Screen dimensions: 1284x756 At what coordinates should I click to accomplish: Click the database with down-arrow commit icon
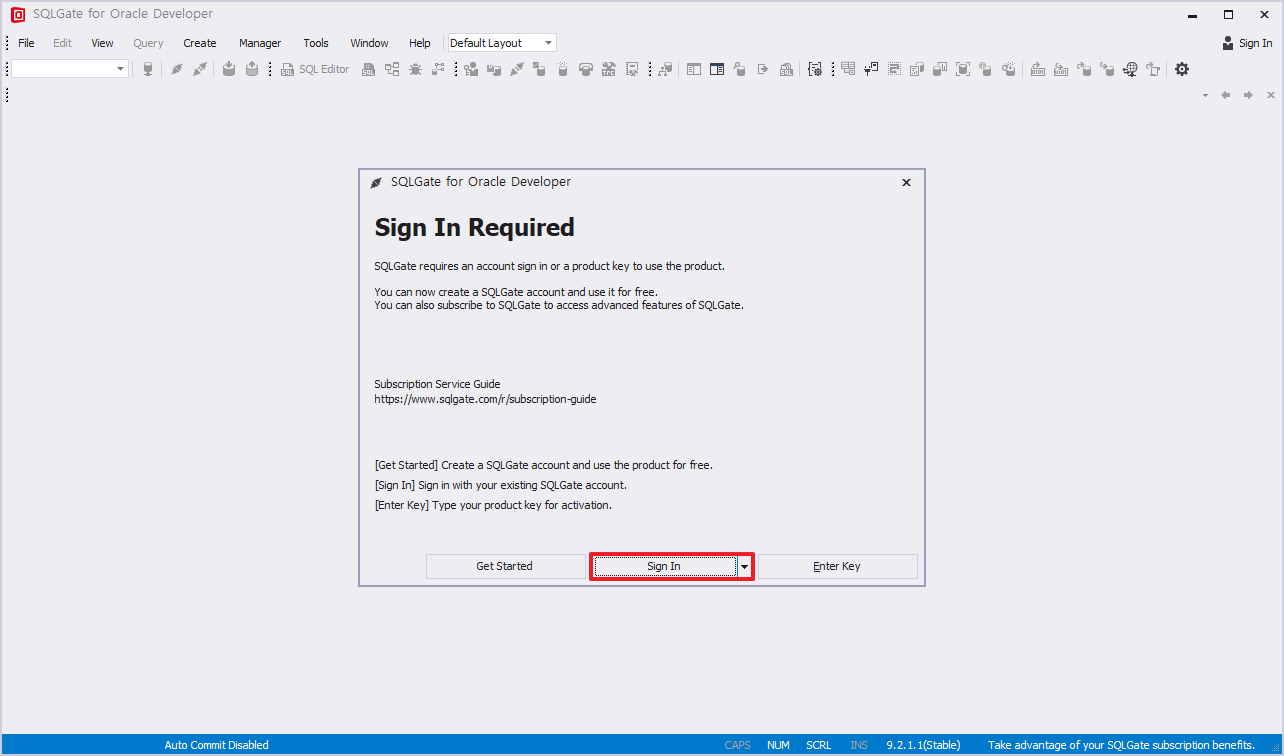pyautogui.click(x=229, y=69)
